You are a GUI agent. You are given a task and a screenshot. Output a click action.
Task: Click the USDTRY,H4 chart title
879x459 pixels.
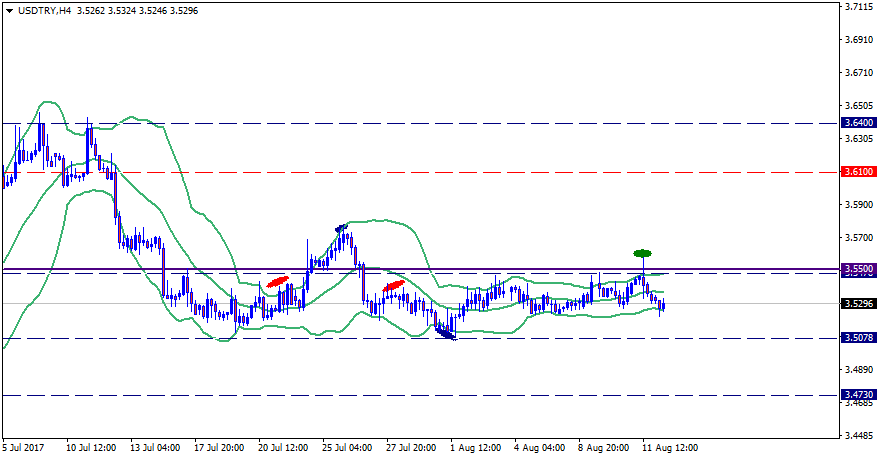pyautogui.click(x=43, y=10)
